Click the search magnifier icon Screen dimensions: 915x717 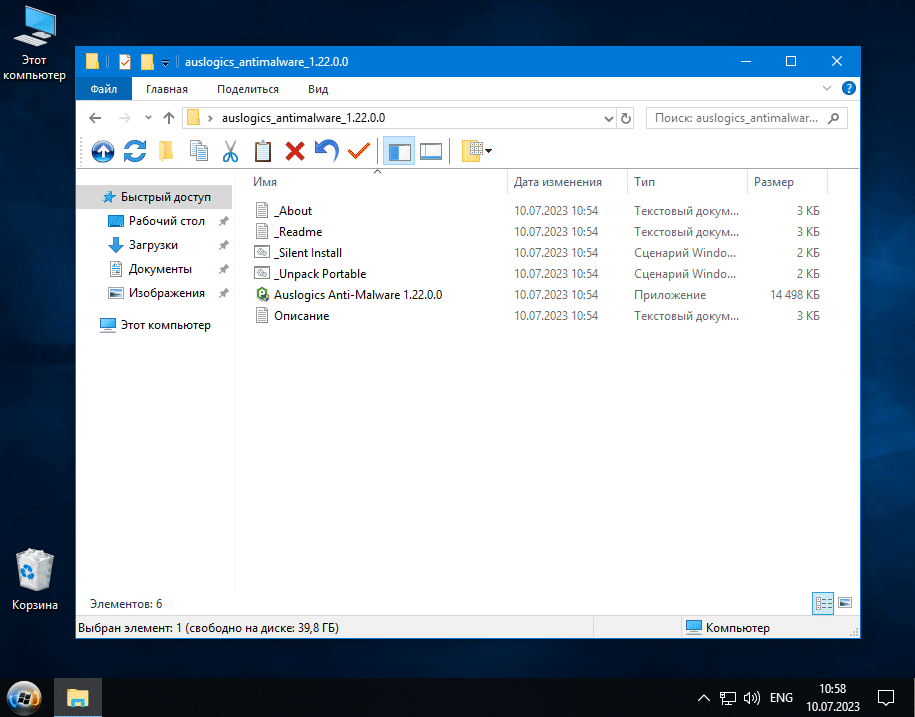[834, 118]
